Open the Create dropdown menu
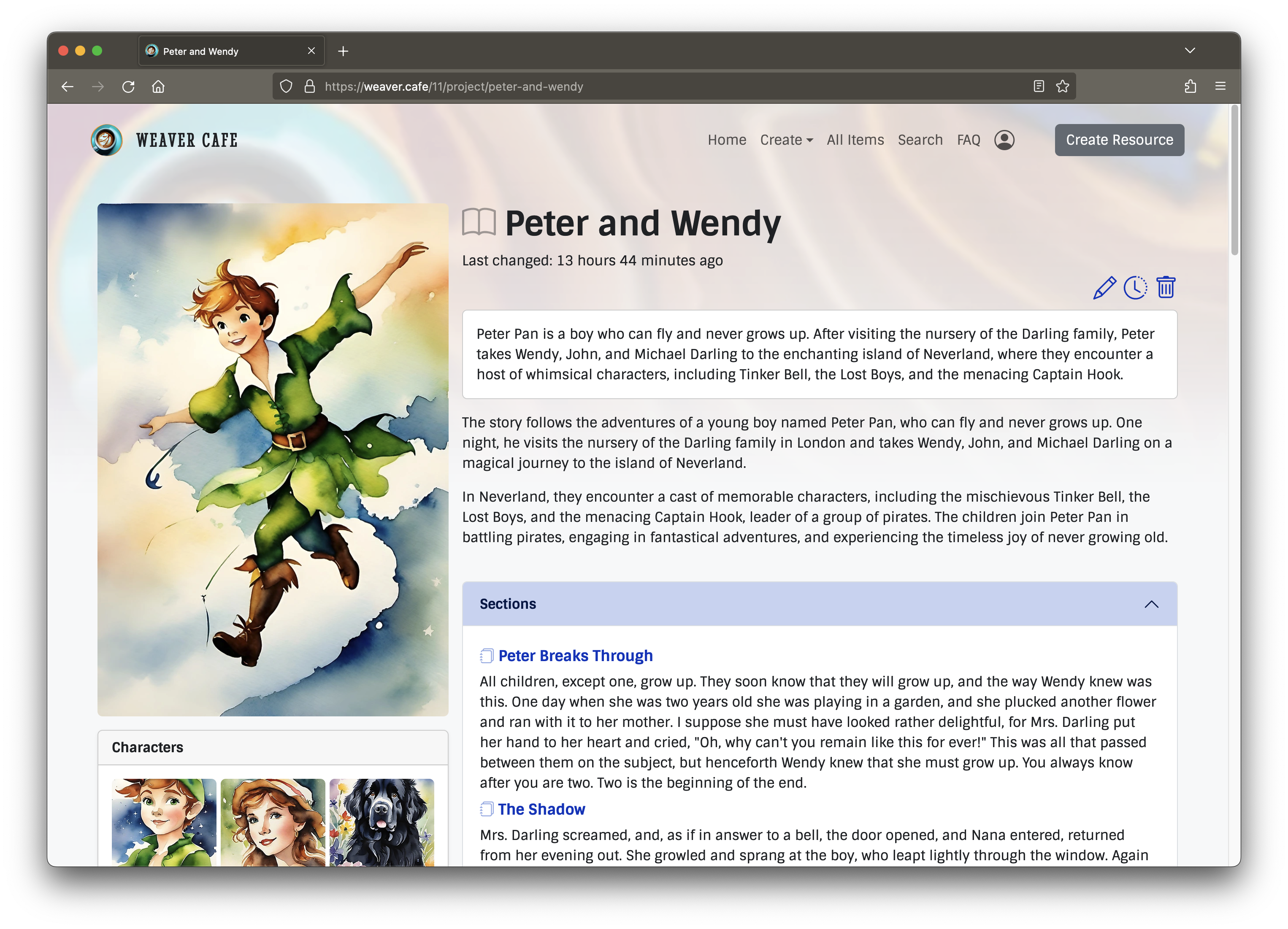This screenshot has height=929, width=1288. click(x=787, y=140)
